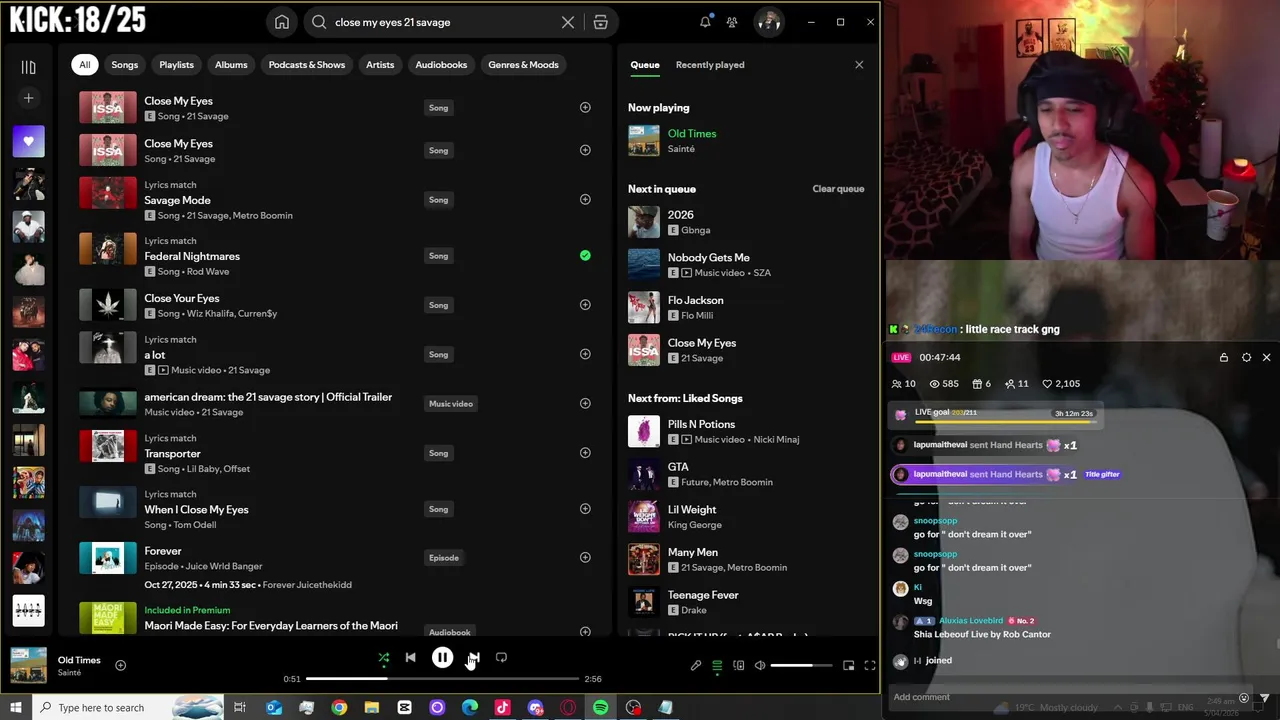The image size is (1280, 720).
Task: Open emoji picker in chat overlay
Action: click(1244, 698)
